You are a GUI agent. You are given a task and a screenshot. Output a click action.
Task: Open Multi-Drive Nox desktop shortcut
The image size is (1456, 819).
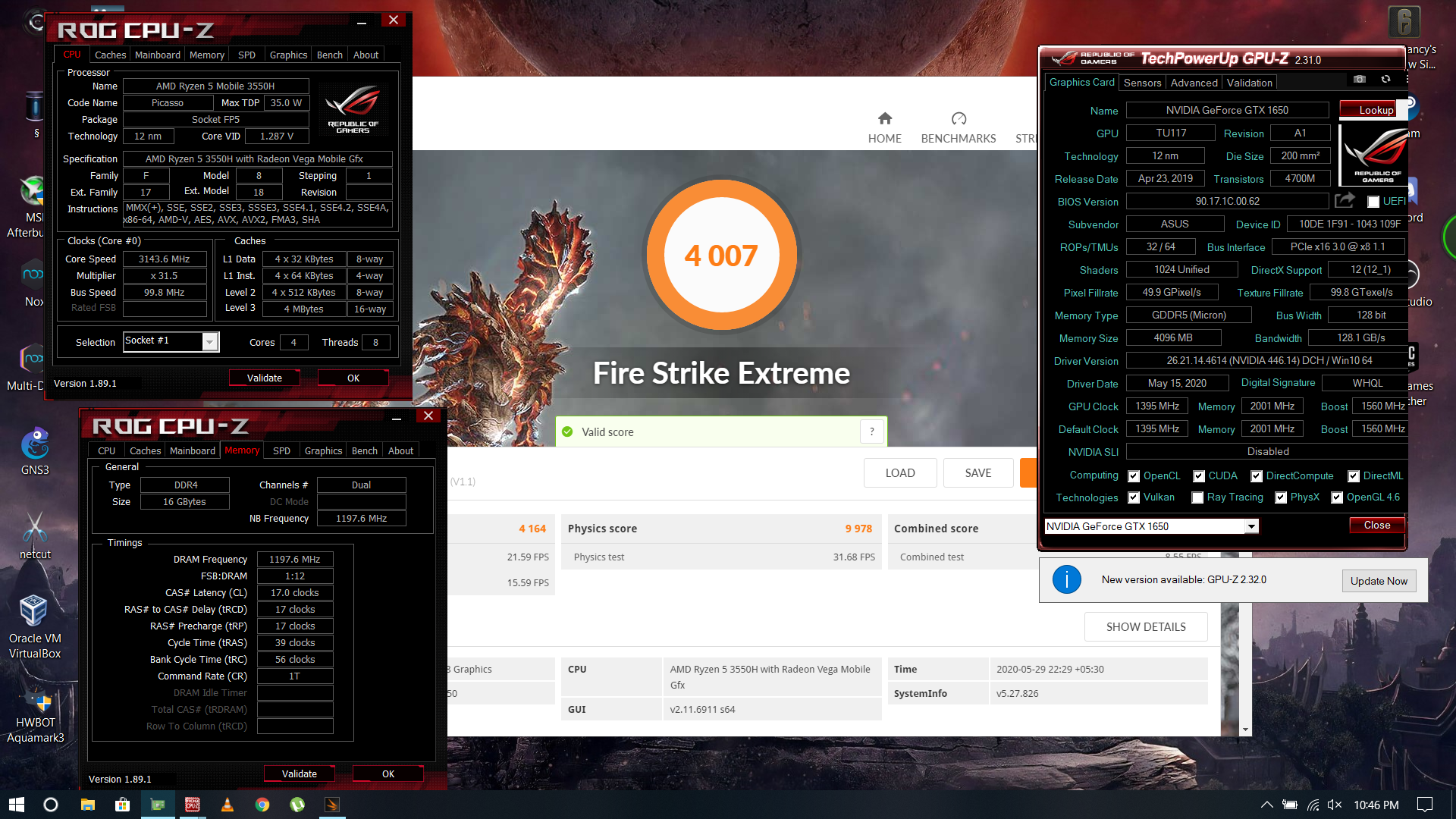[x=30, y=368]
